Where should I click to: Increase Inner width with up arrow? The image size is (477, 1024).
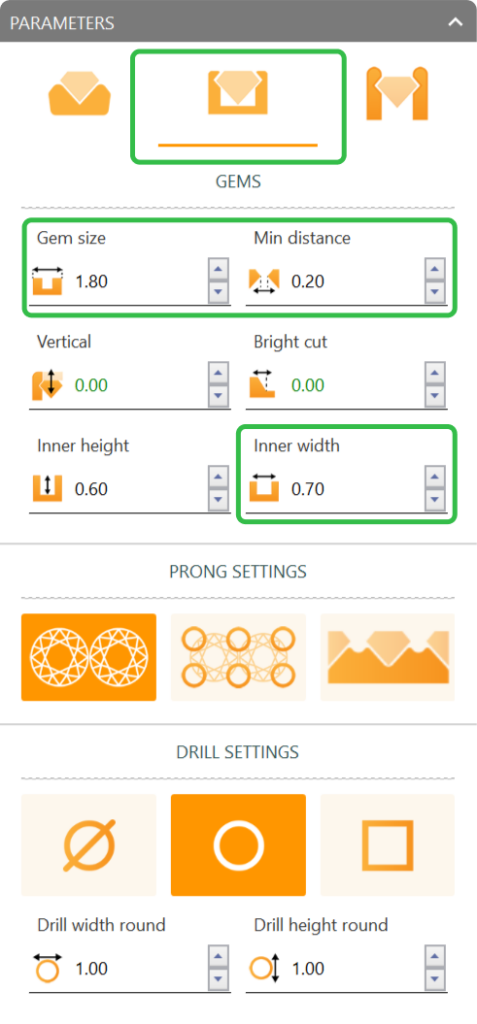(x=435, y=477)
